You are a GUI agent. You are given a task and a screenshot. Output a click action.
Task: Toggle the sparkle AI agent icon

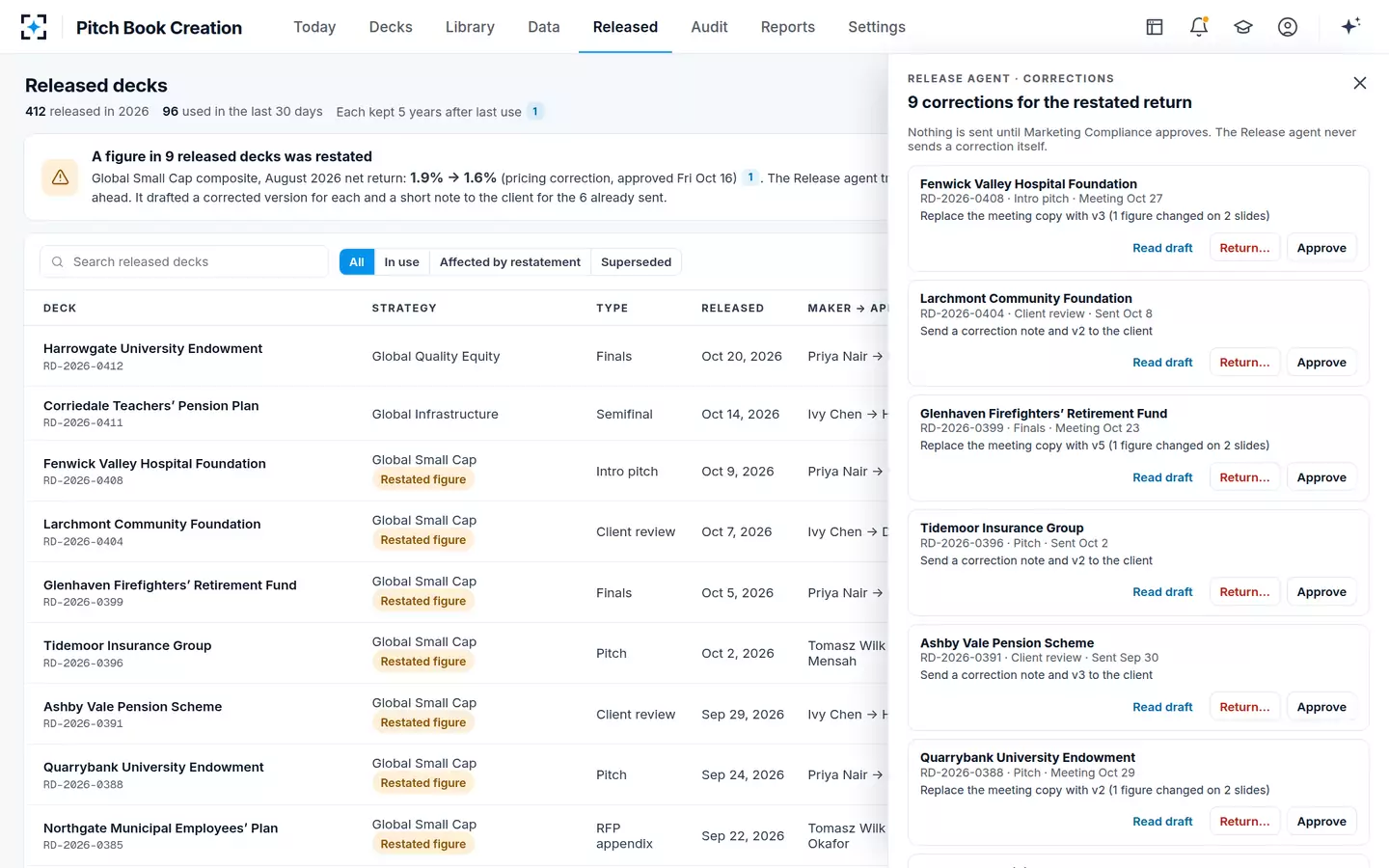coord(1350,26)
